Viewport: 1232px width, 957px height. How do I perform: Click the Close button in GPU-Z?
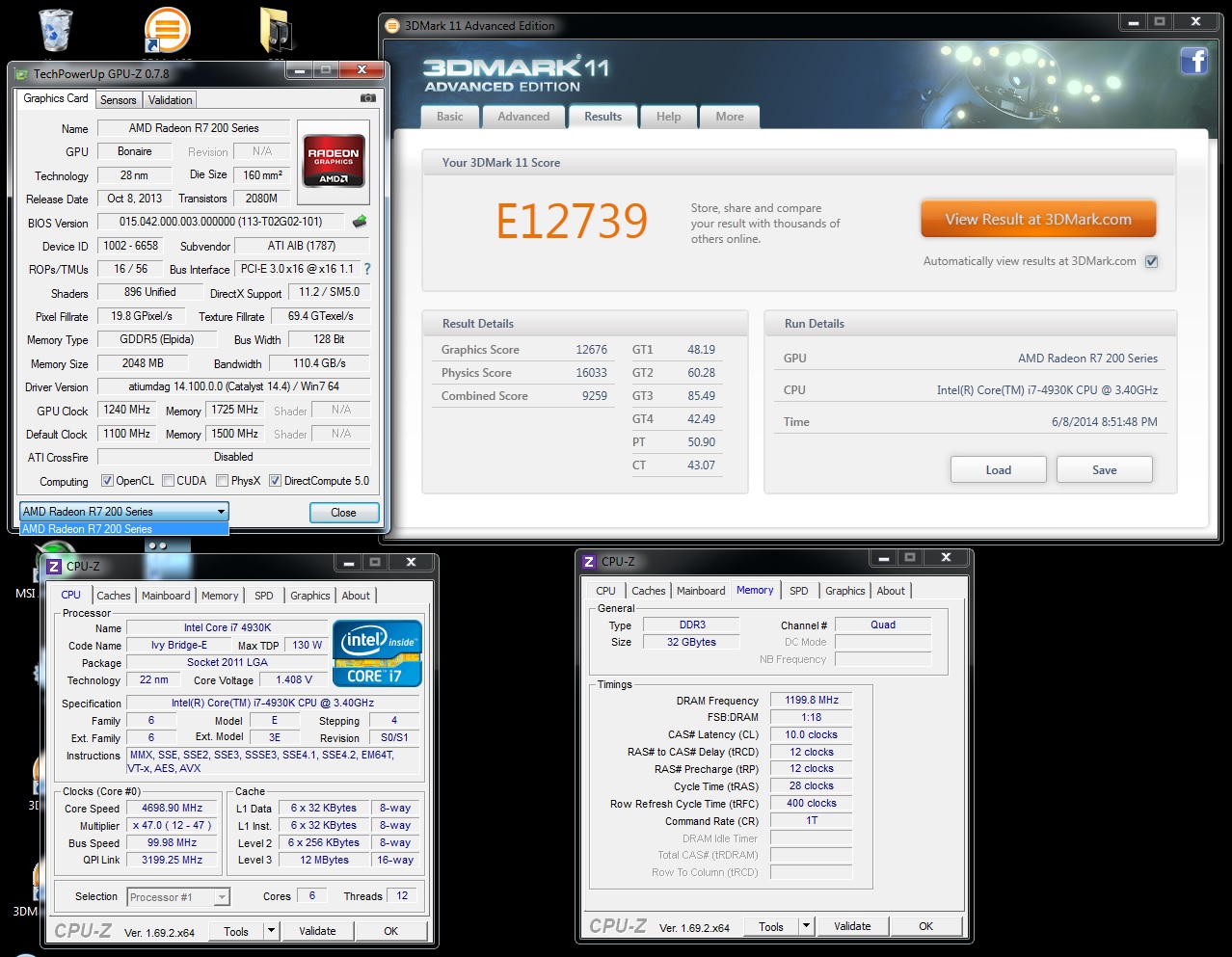(x=343, y=513)
